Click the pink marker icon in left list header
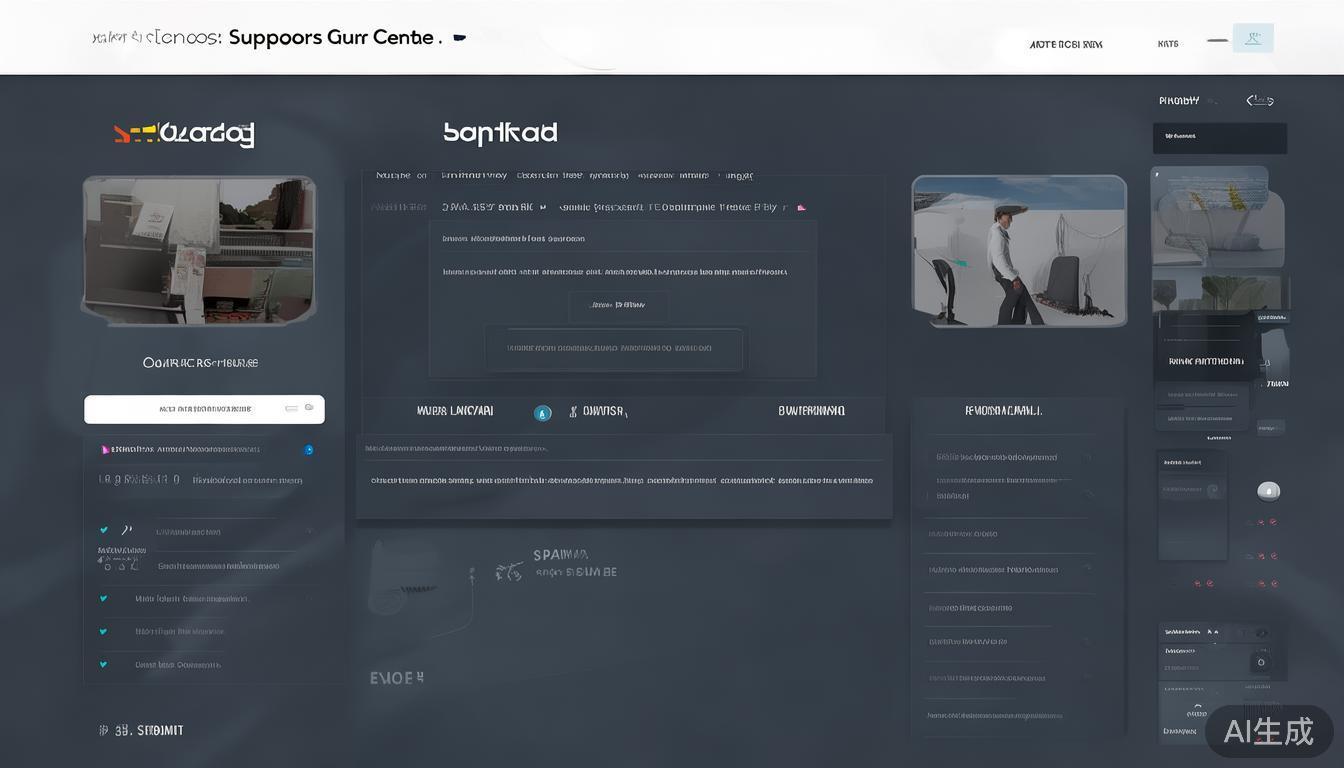This screenshot has height=768, width=1344. click(x=105, y=450)
